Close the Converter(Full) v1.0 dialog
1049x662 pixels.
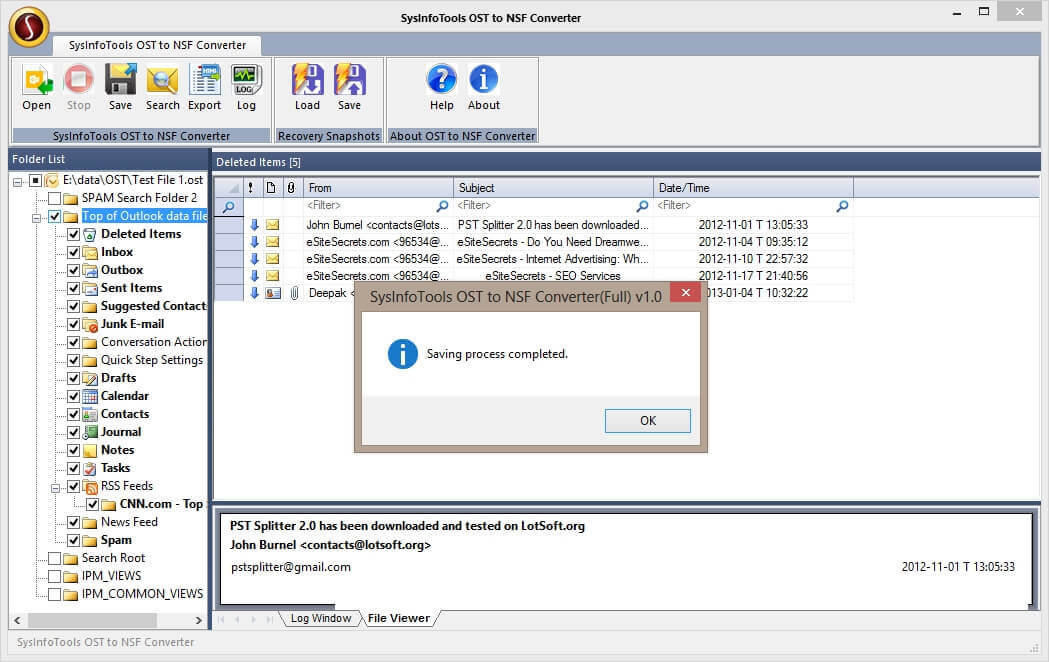(x=685, y=292)
